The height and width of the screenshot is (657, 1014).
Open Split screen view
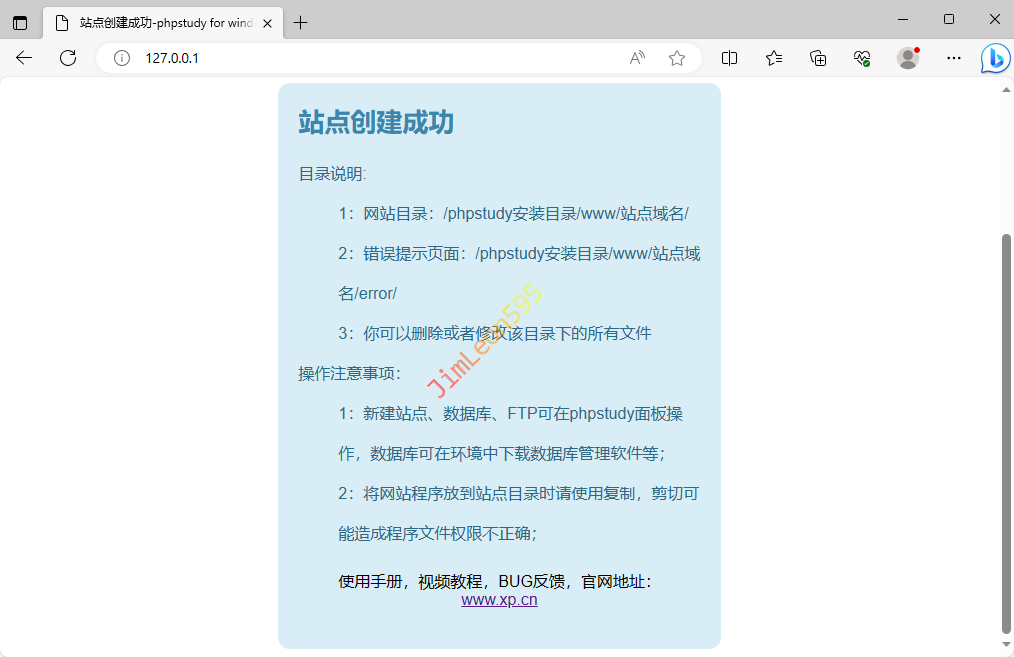click(730, 58)
